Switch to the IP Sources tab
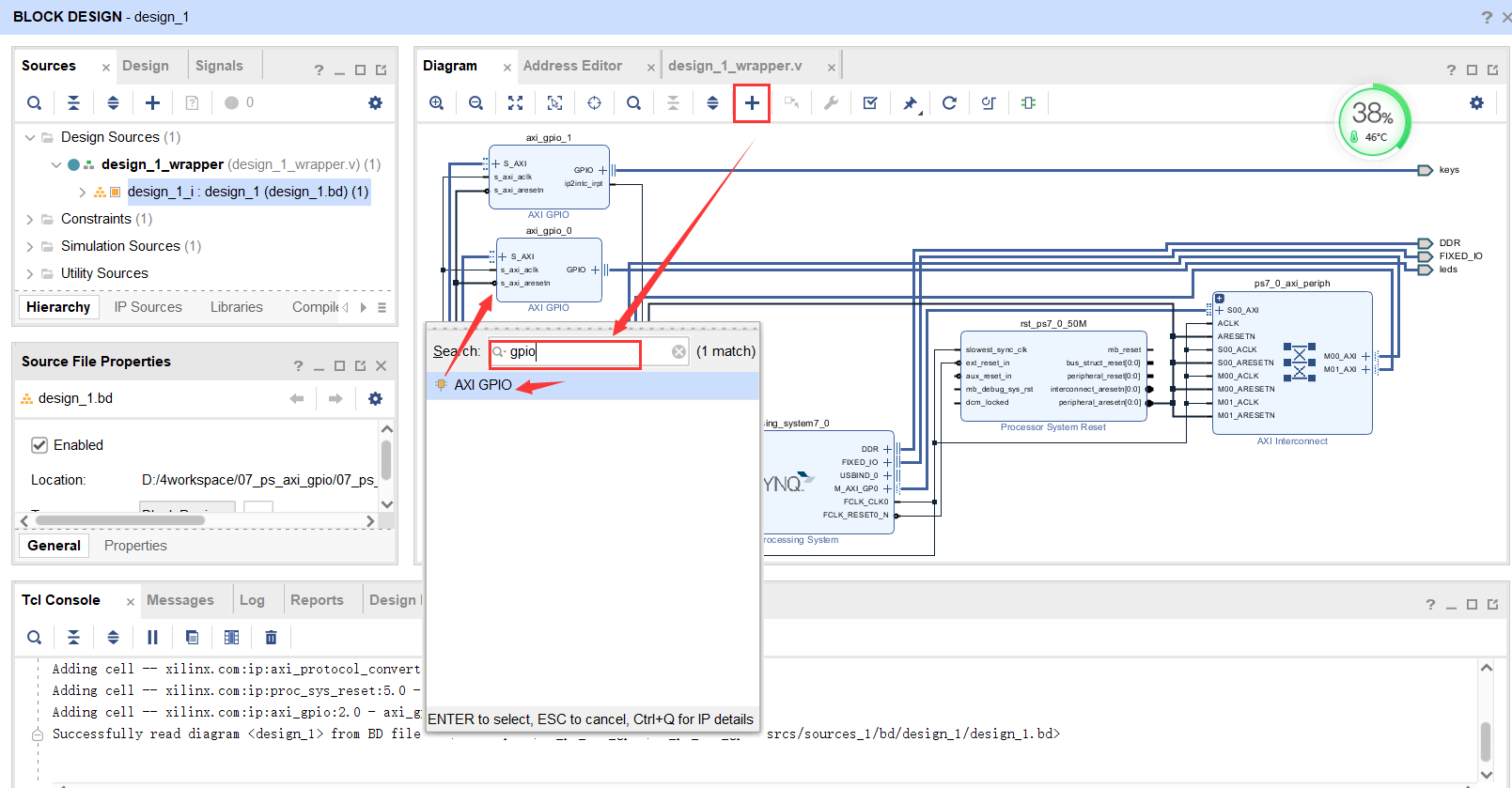This screenshot has height=788, width=1512. point(148,307)
